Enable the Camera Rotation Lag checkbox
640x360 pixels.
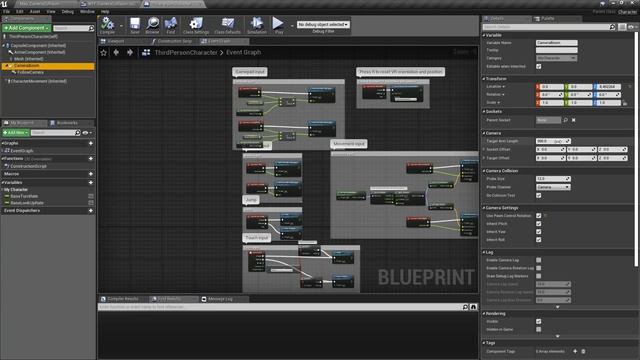(539, 268)
